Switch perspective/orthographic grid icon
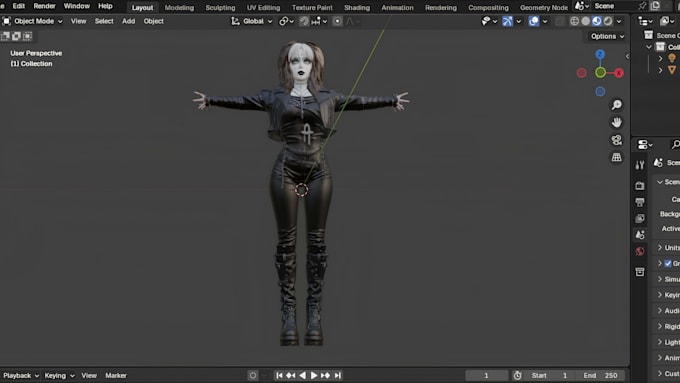 click(x=616, y=157)
